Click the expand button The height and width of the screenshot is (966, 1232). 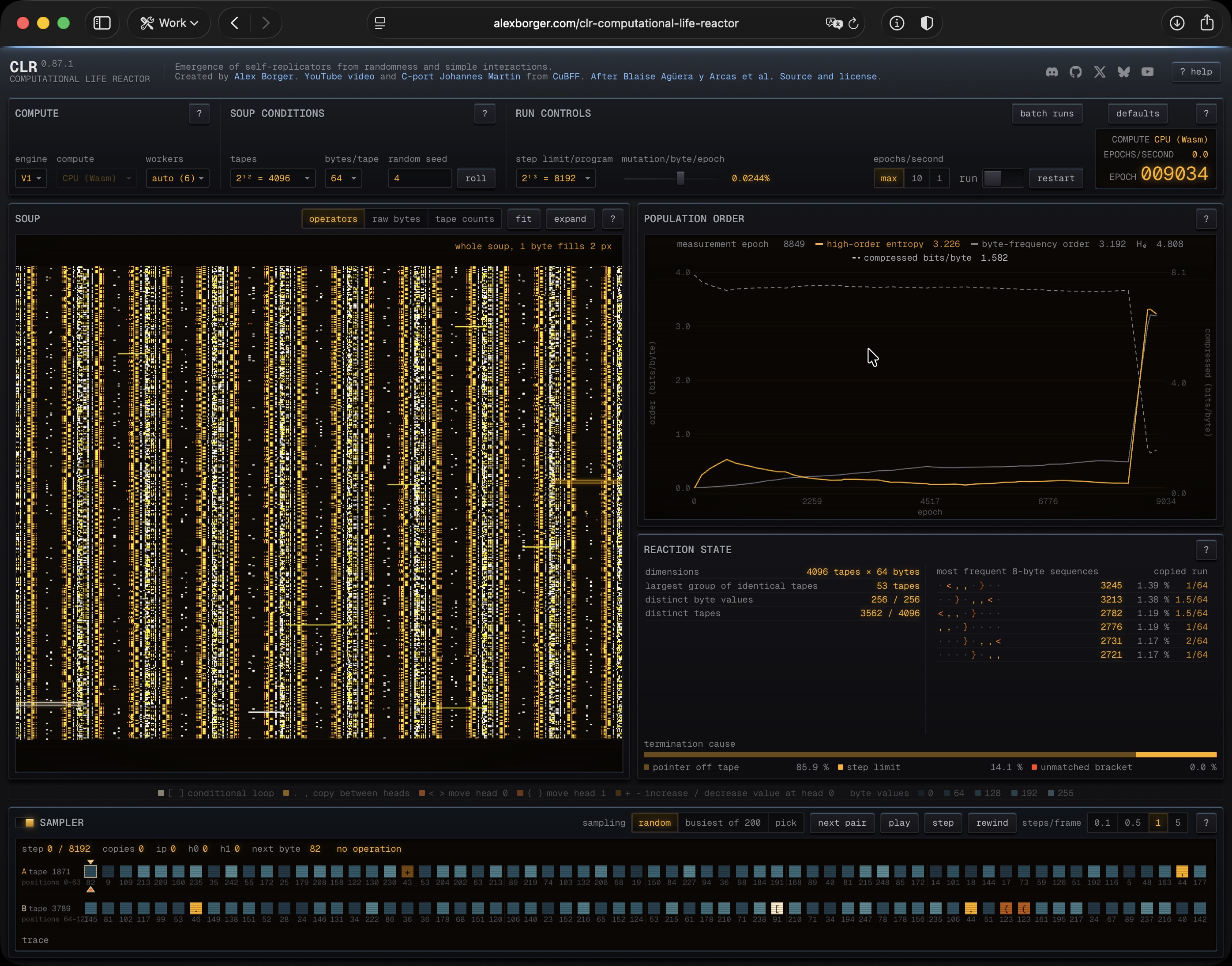click(570, 219)
